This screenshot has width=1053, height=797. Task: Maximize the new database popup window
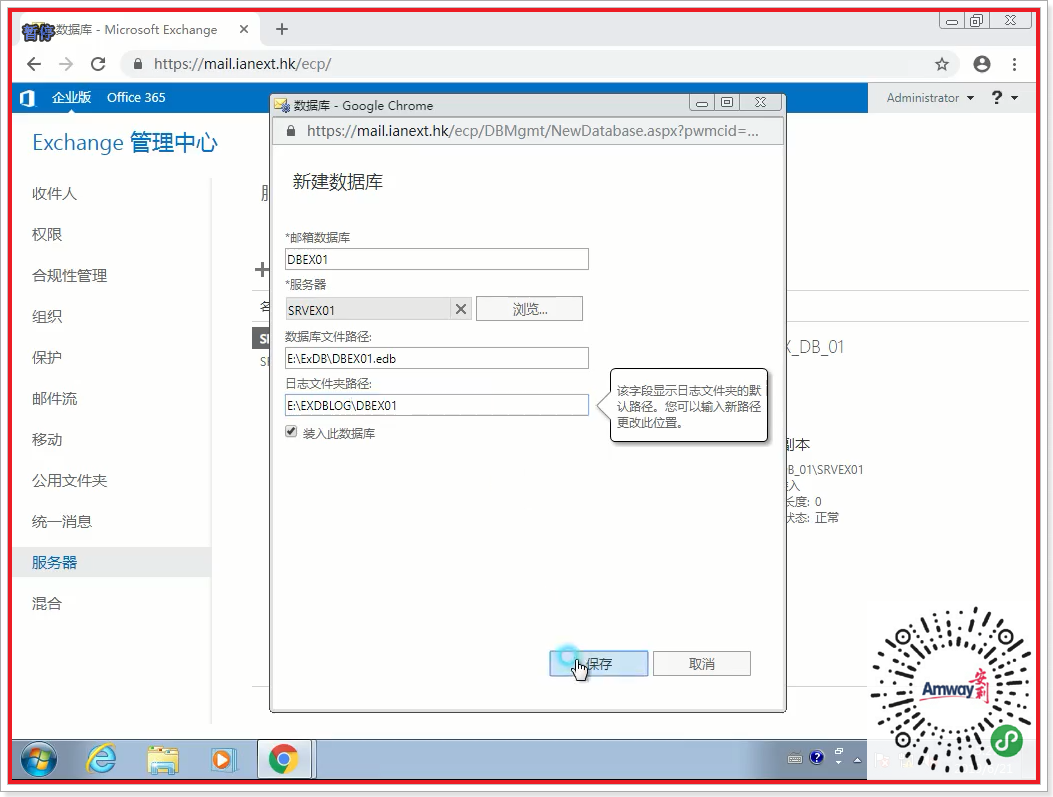coord(727,103)
